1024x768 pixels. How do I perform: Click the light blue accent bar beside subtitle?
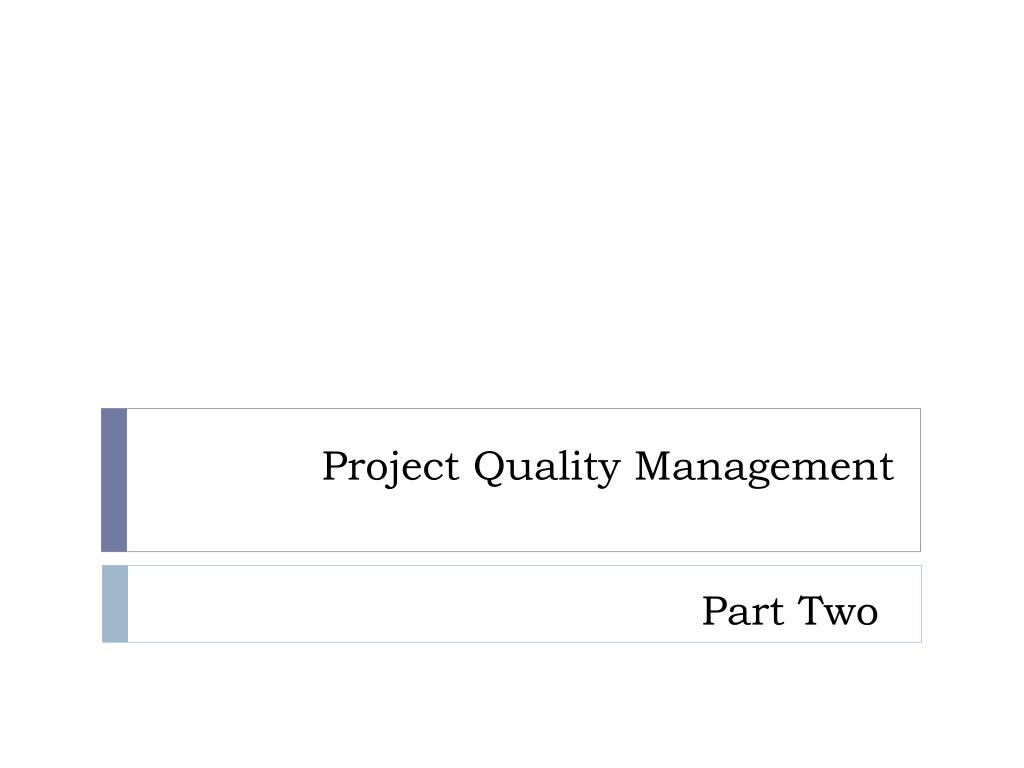[115, 604]
